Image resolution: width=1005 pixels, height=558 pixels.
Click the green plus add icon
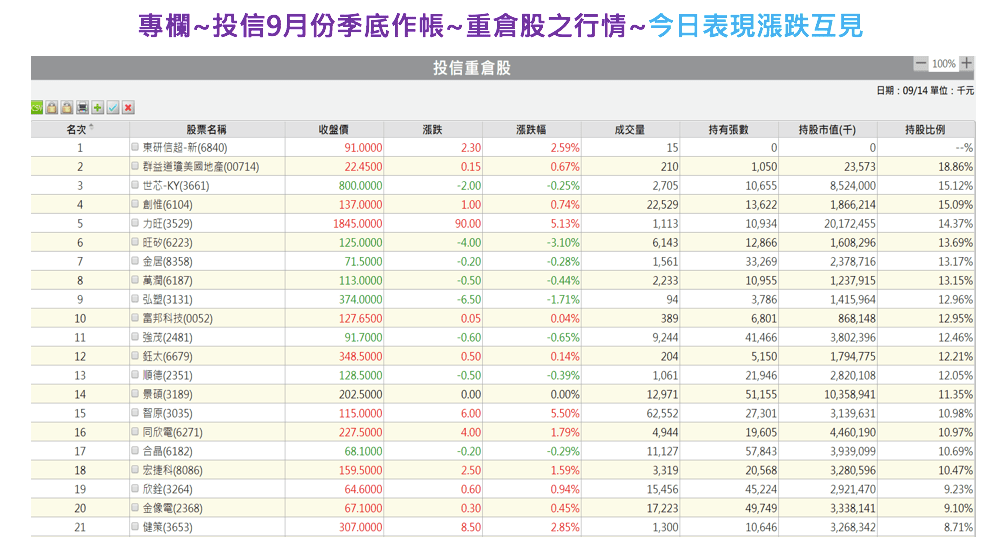tap(98, 107)
